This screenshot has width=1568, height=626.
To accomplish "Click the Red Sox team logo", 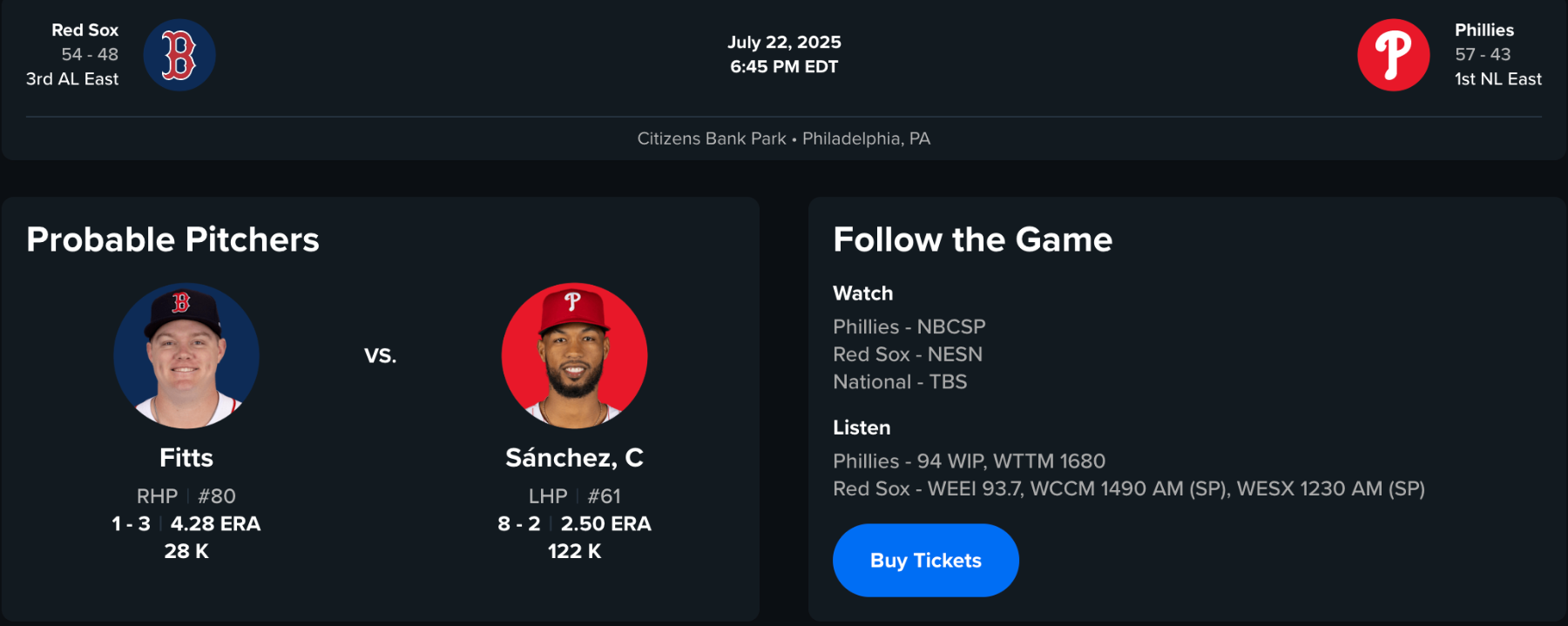I will click(179, 55).
